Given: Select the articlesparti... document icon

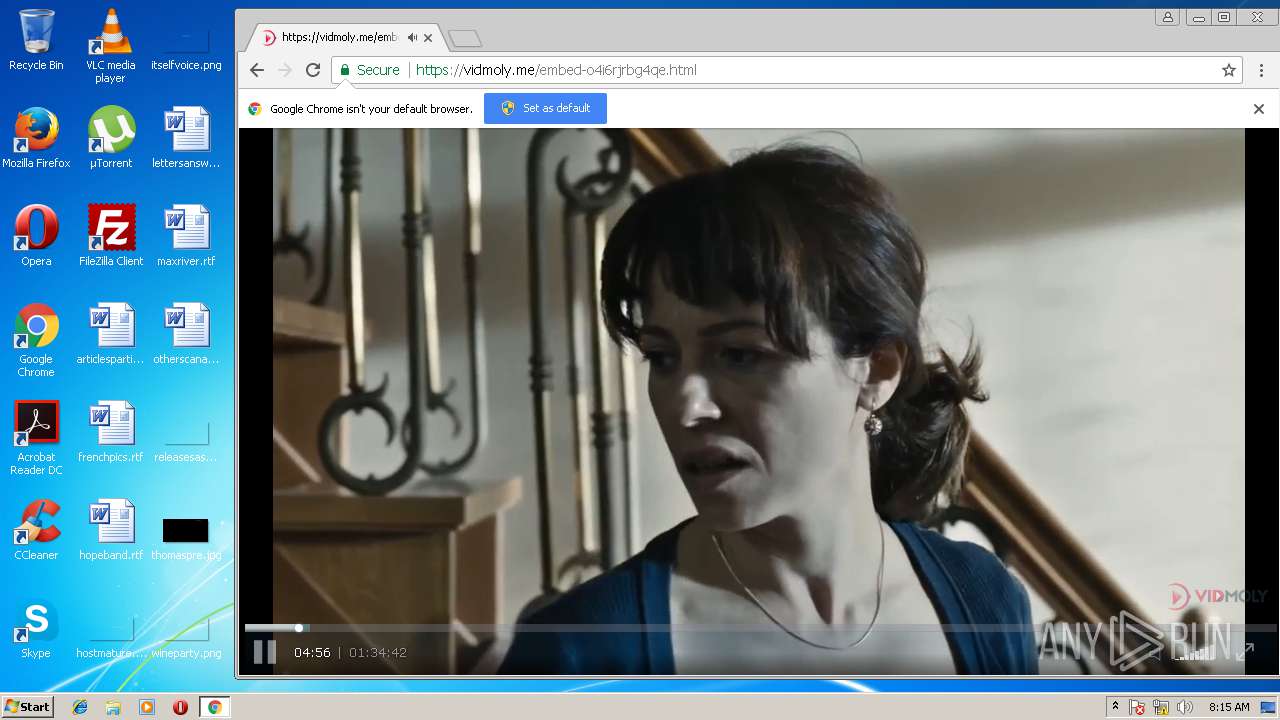Looking at the screenshot, I should point(110,334).
